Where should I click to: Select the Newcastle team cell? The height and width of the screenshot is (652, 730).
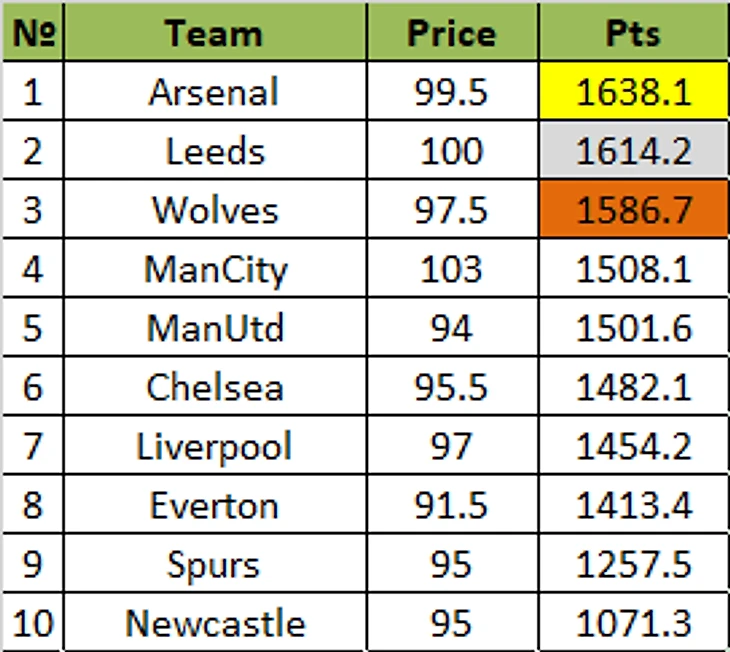[214, 624]
